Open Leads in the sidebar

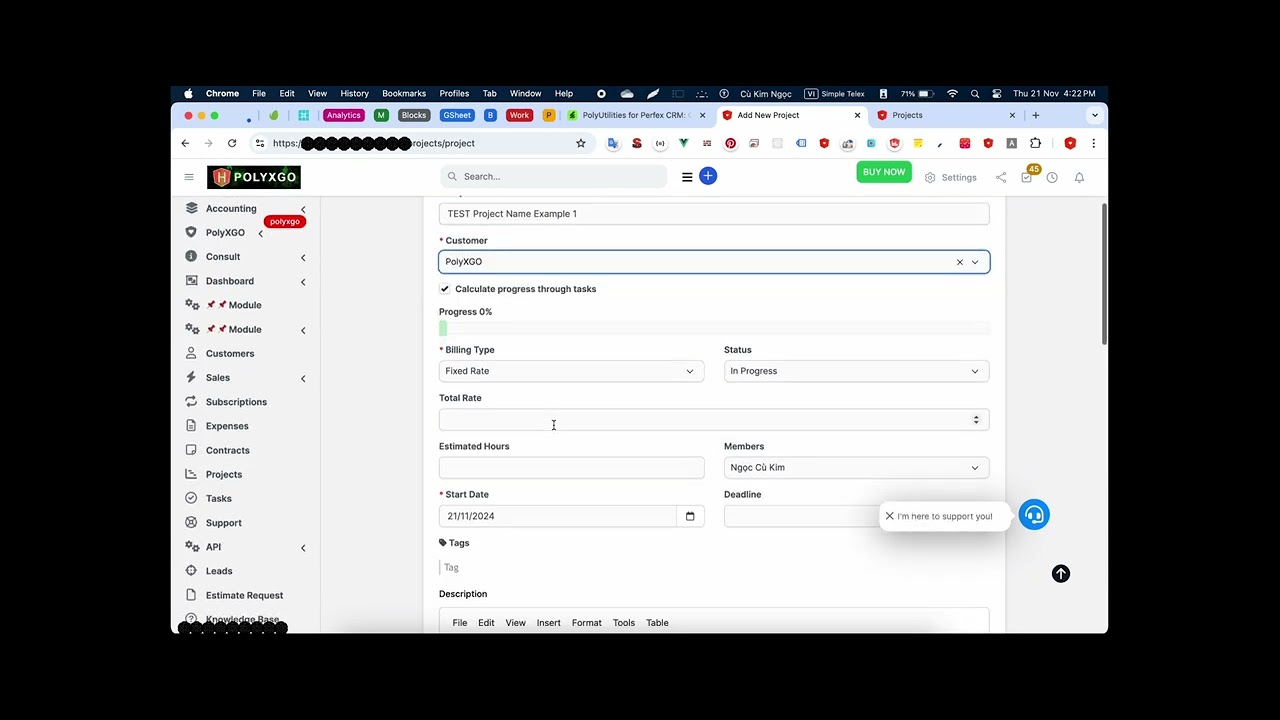coord(219,571)
